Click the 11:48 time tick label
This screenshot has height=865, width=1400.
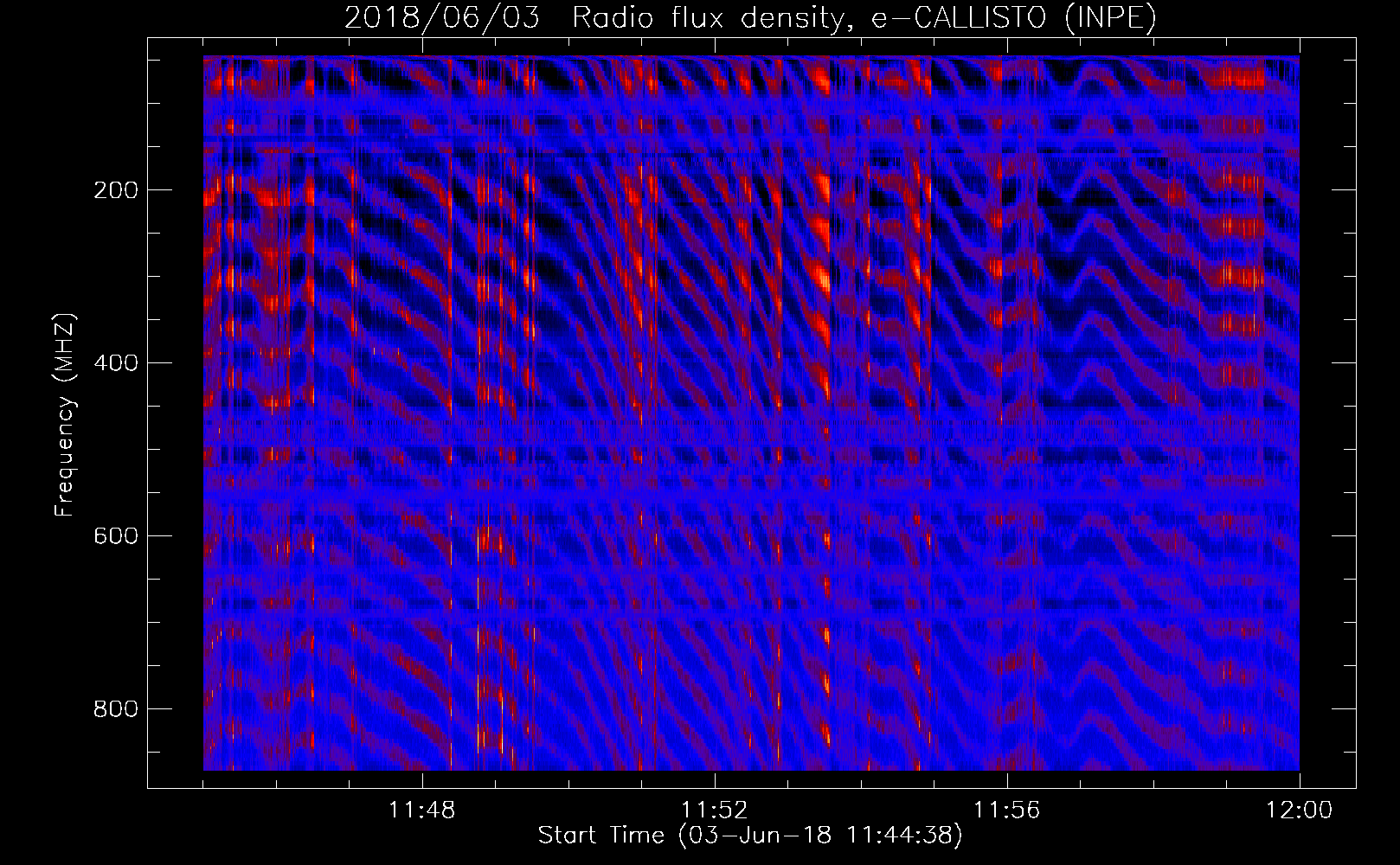coord(421,811)
